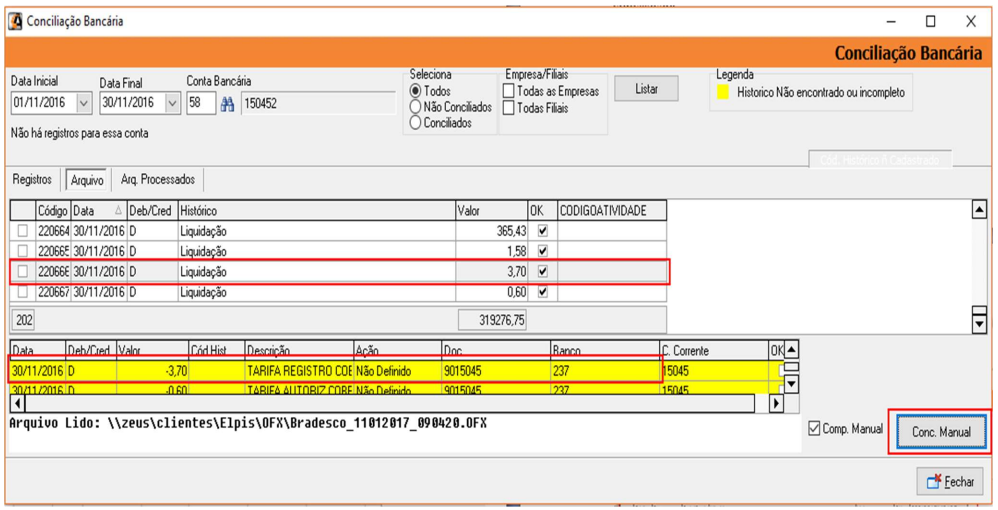The image size is (998, 510).
Task: Enable the Todas as Empresas checkbox
Action: pyautogui.click(x=509, y=91)
